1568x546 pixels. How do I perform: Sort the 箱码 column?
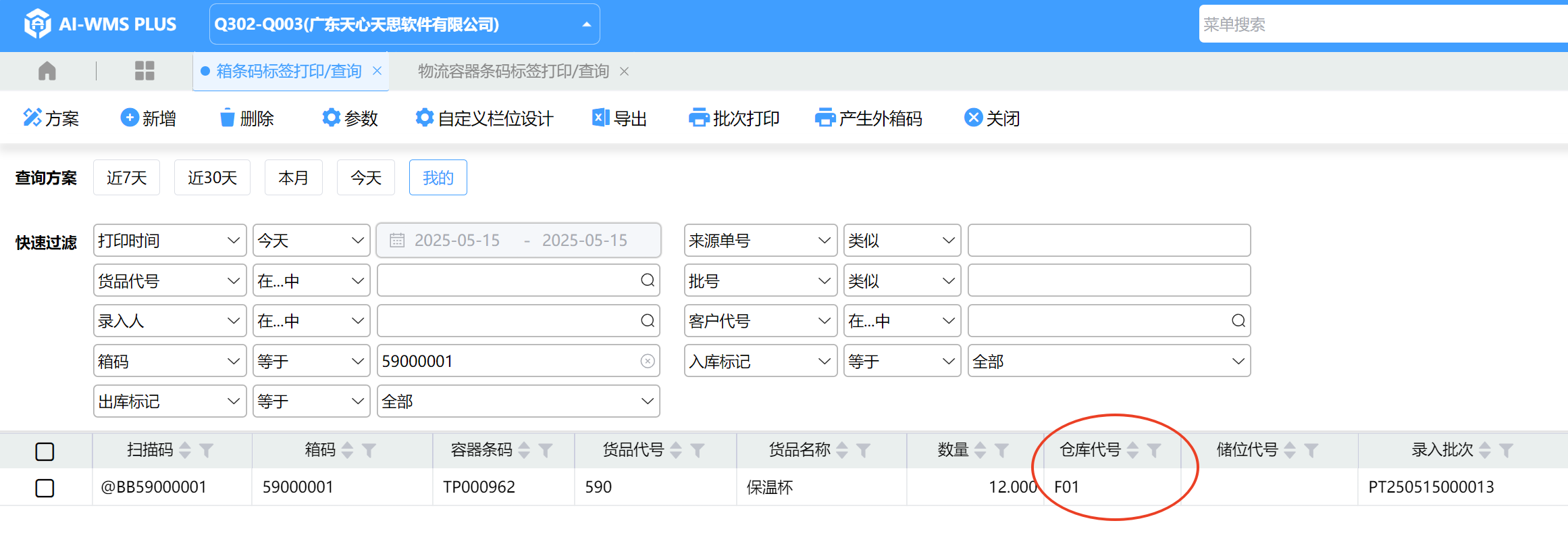pyautogui.click(x=348, y=450)
